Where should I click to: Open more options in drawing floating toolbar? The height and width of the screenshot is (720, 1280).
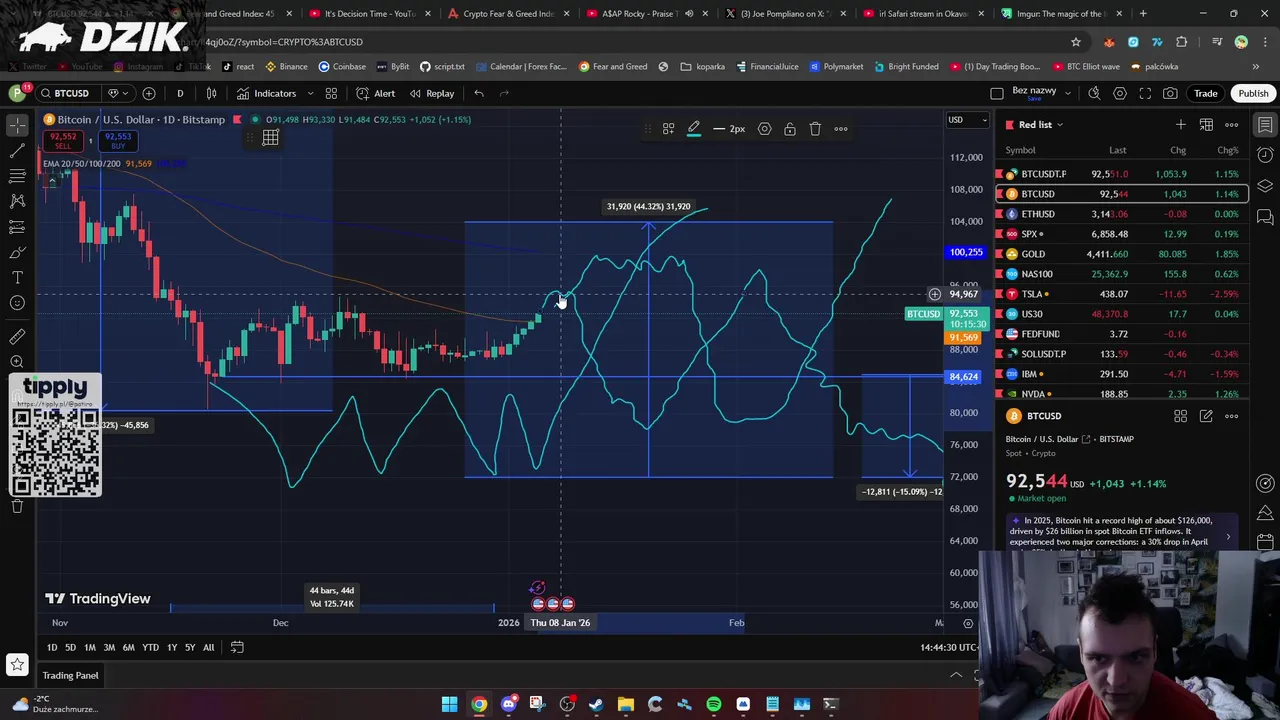841,129
